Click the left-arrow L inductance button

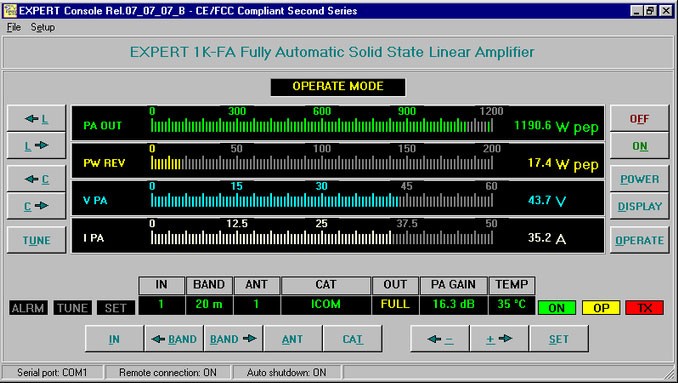36,118
